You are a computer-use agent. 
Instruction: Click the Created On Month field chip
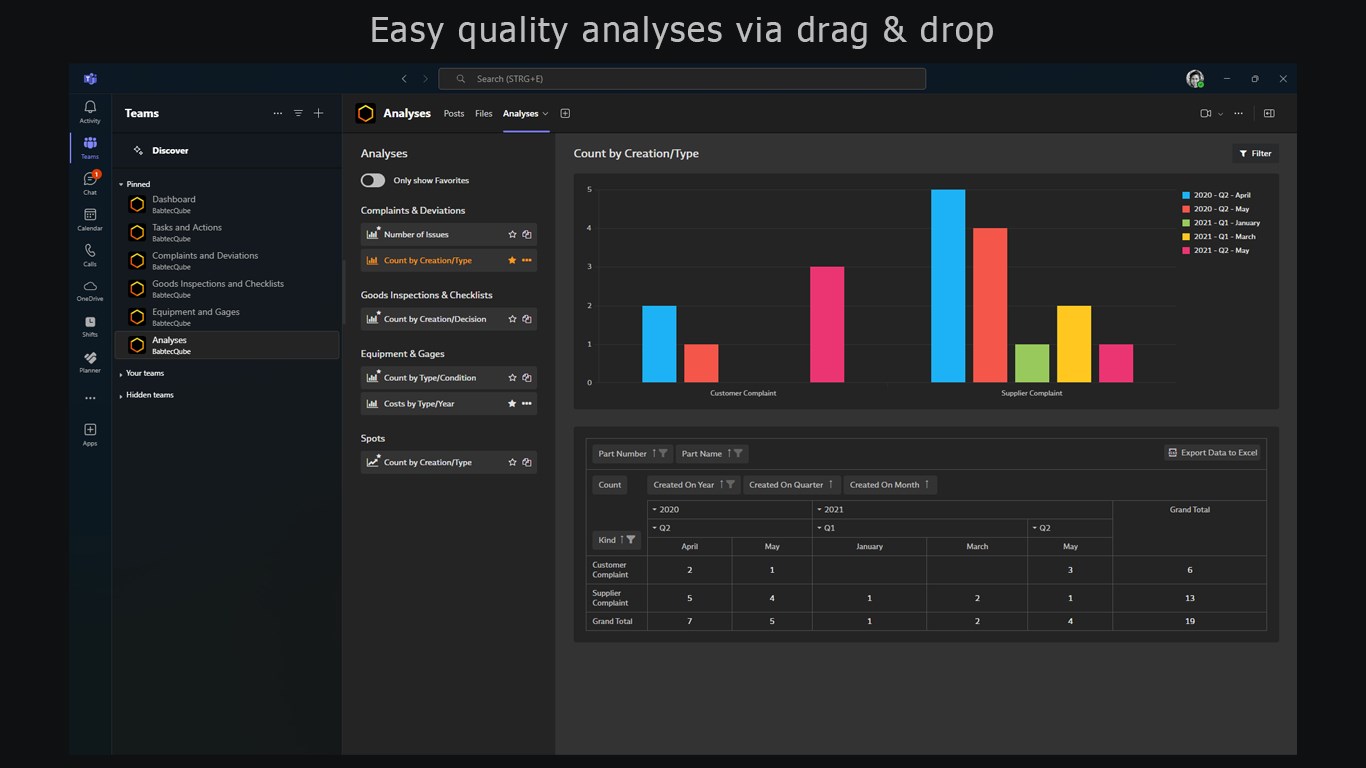[890, 485]
